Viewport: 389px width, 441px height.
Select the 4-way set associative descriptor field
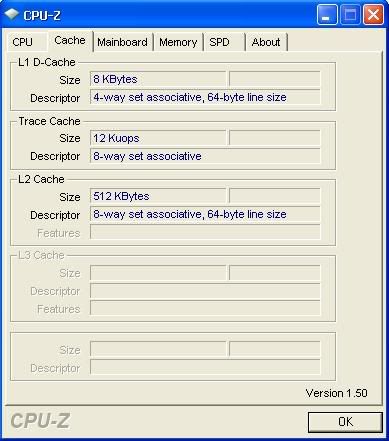click(205, 97)
